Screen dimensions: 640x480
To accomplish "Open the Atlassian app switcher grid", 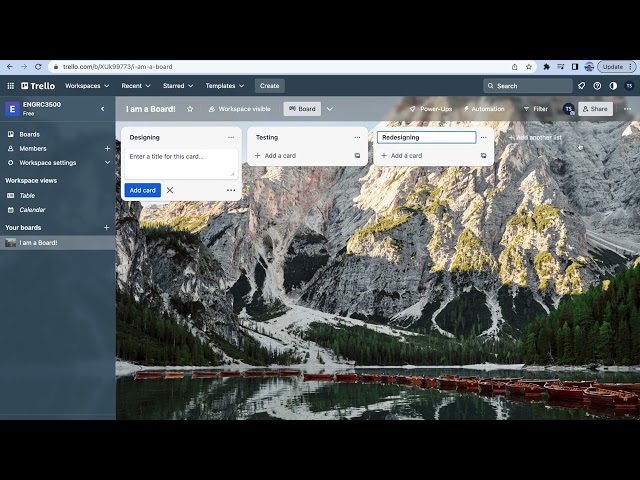I will pyautogui.click(x=11, y=86).
